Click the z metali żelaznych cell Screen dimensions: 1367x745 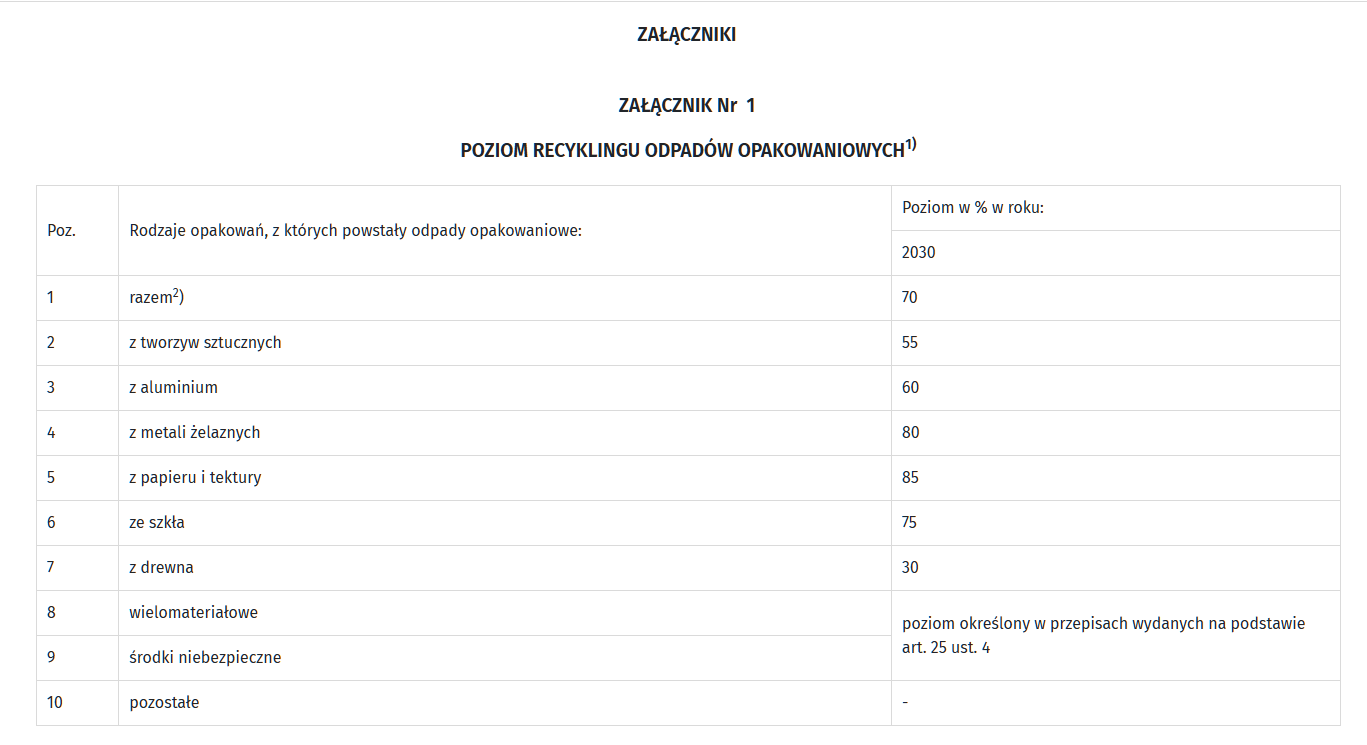click(194, 433)
